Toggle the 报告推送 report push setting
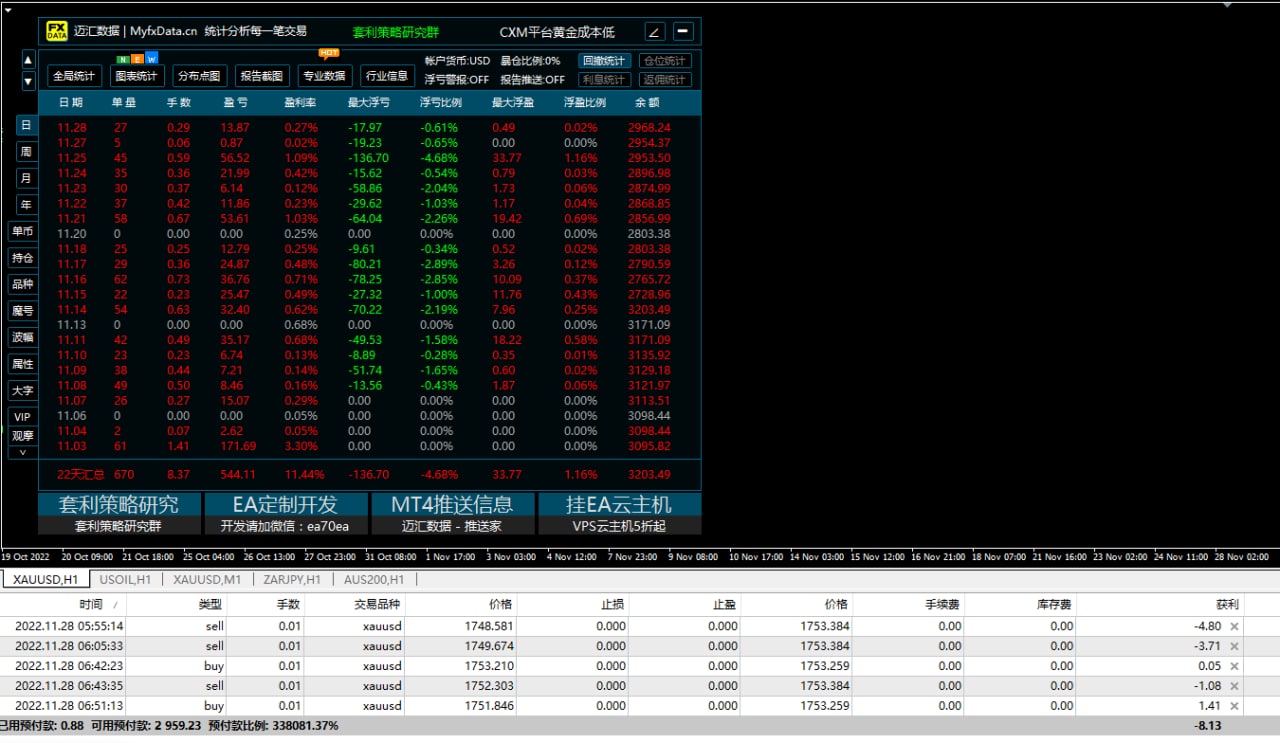The width and height of the screenshot is (1280, 743). (x=532, y=80)
